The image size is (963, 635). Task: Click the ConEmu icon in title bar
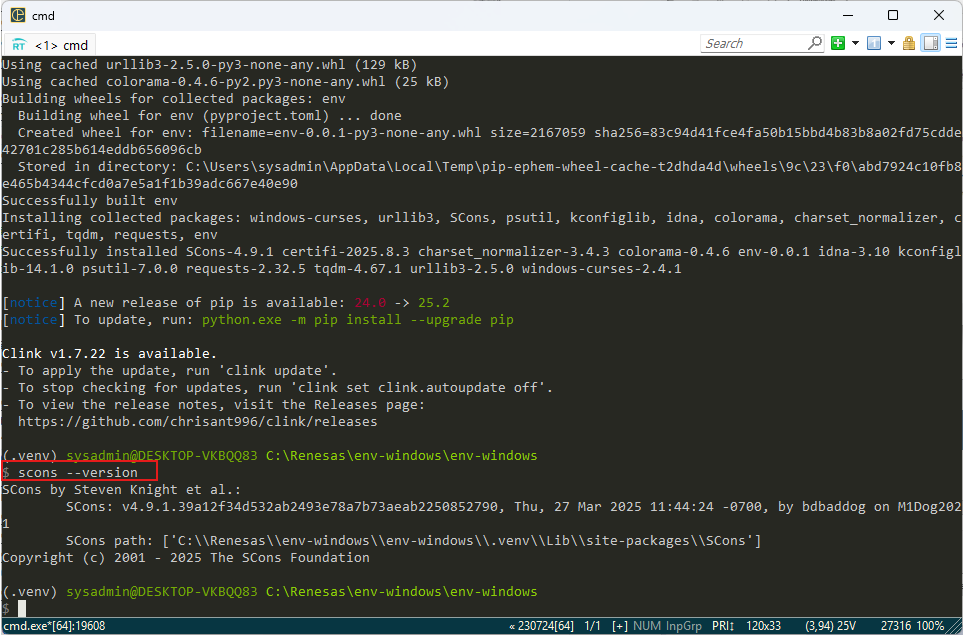tap(18, 15)
